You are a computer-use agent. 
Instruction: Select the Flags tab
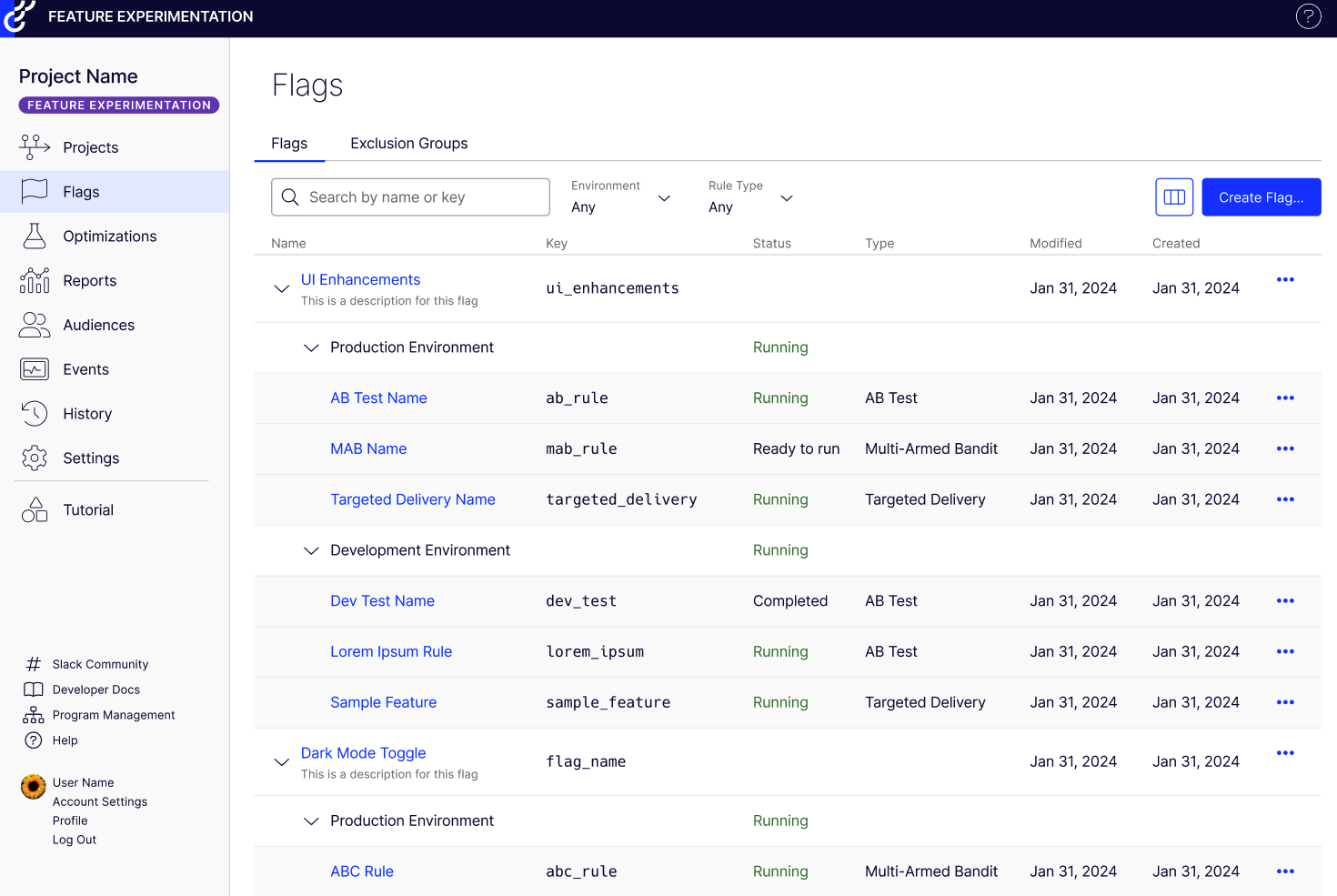click(x=289, y=143)
